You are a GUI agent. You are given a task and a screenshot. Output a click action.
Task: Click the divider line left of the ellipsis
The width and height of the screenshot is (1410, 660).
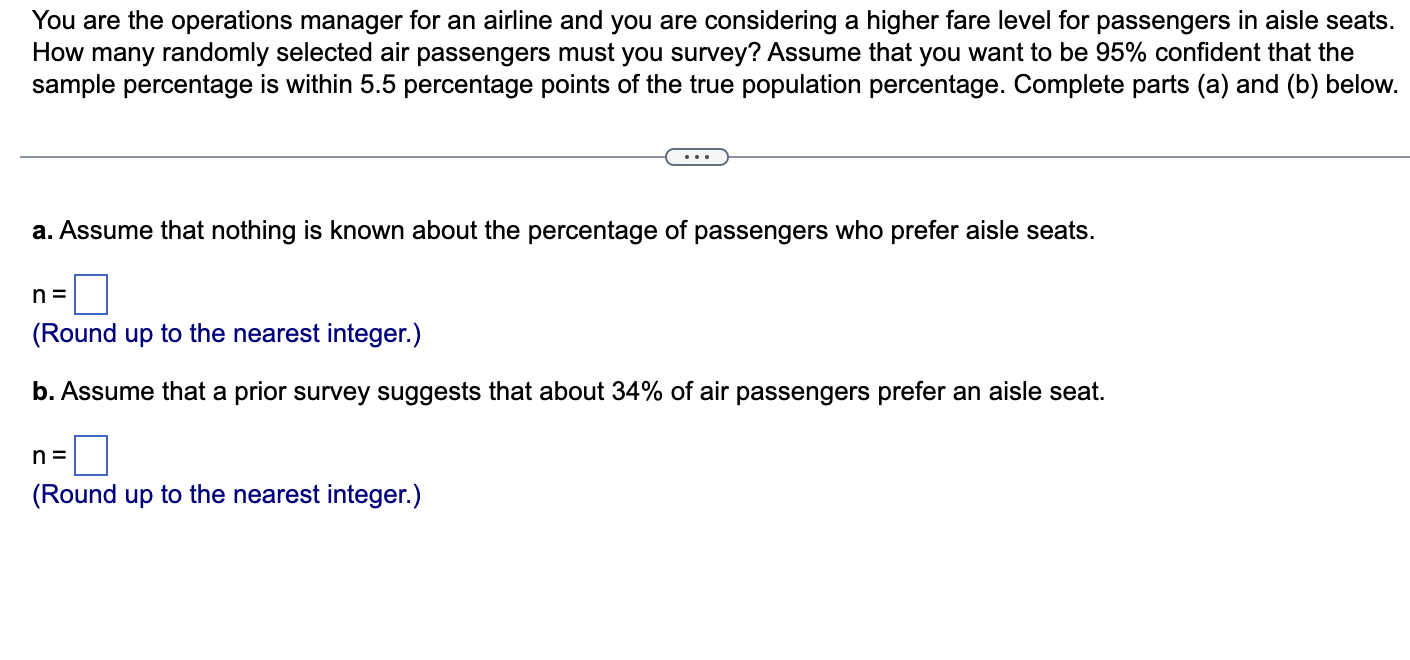[x=342, y=157]
